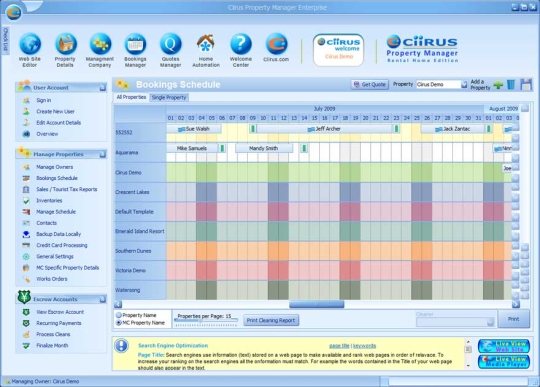Select the Mandy Smith booking bar
This screenshot has width=540, height=387.
(264, 148)
